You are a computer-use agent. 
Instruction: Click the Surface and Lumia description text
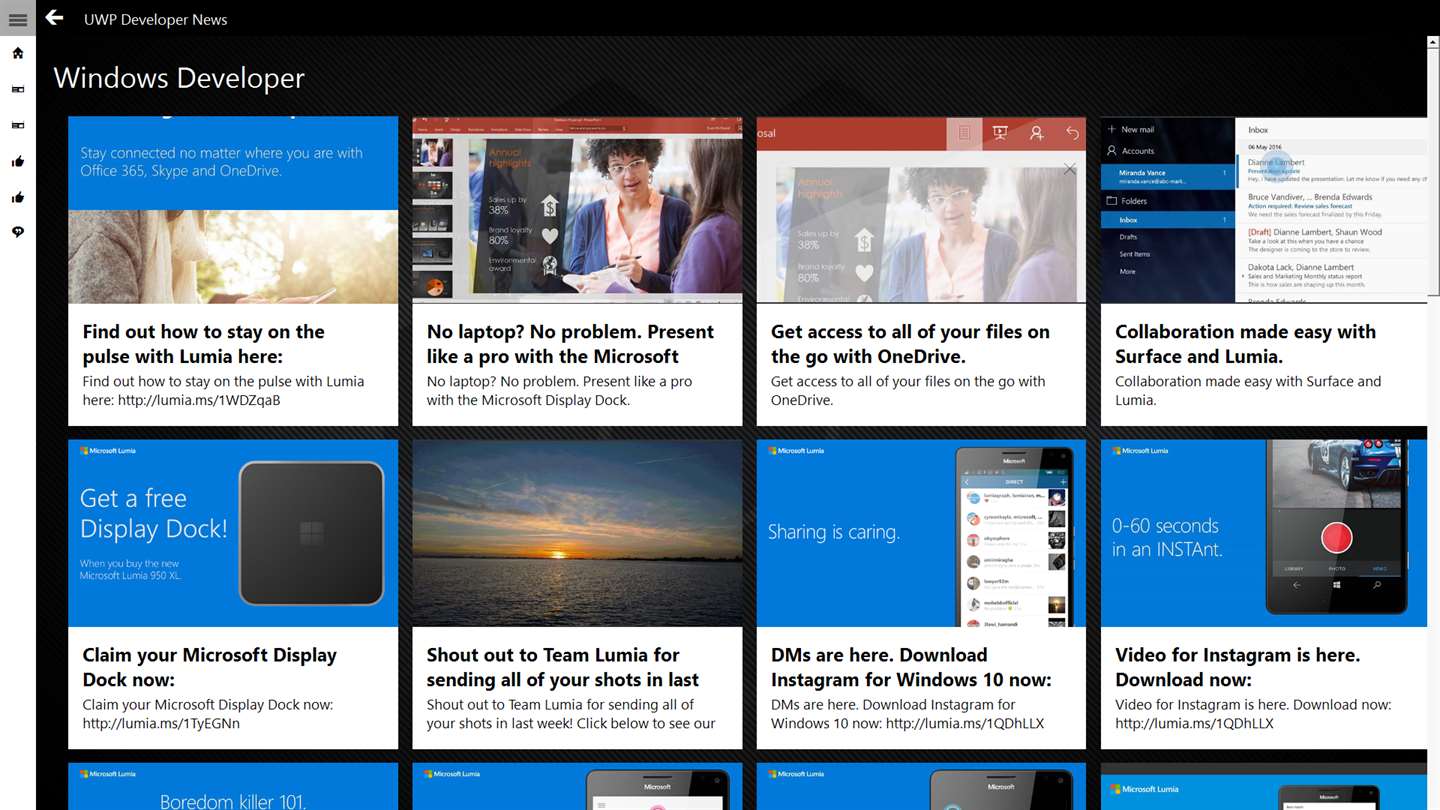(x=1248, y=390)
